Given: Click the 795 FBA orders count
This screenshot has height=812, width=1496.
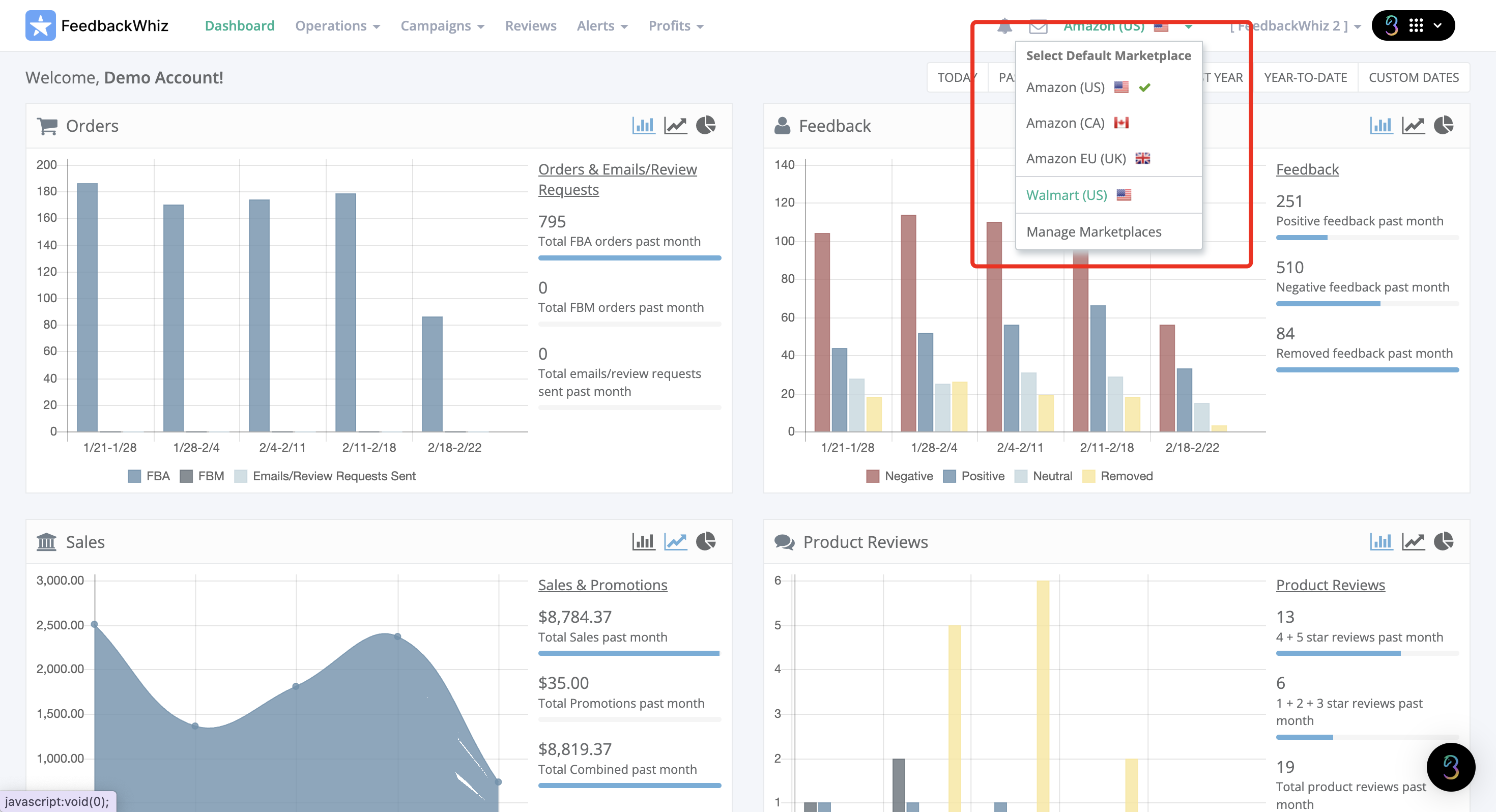Looking at the screenshot, I should coord(552,221).
